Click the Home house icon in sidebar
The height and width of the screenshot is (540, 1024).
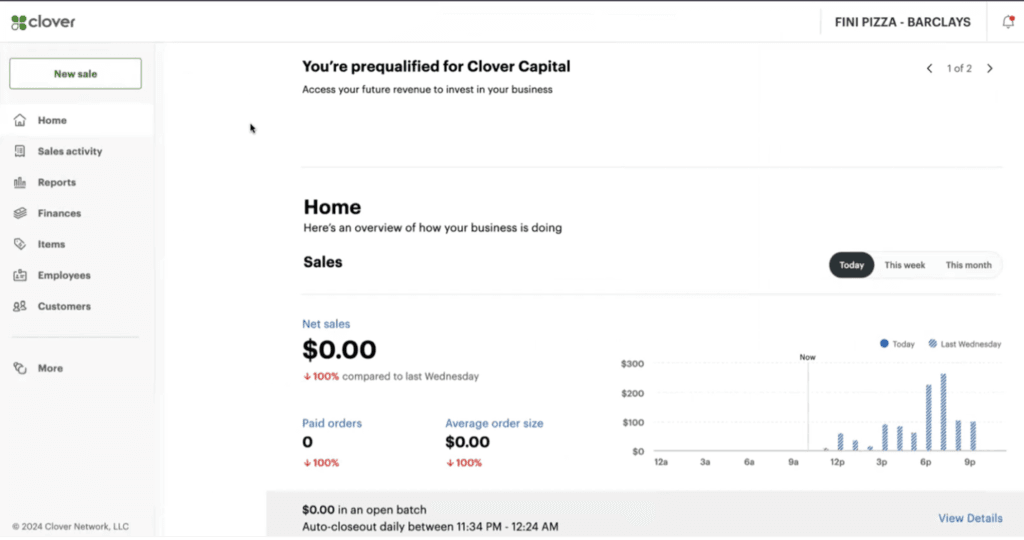tap(19, 121)
